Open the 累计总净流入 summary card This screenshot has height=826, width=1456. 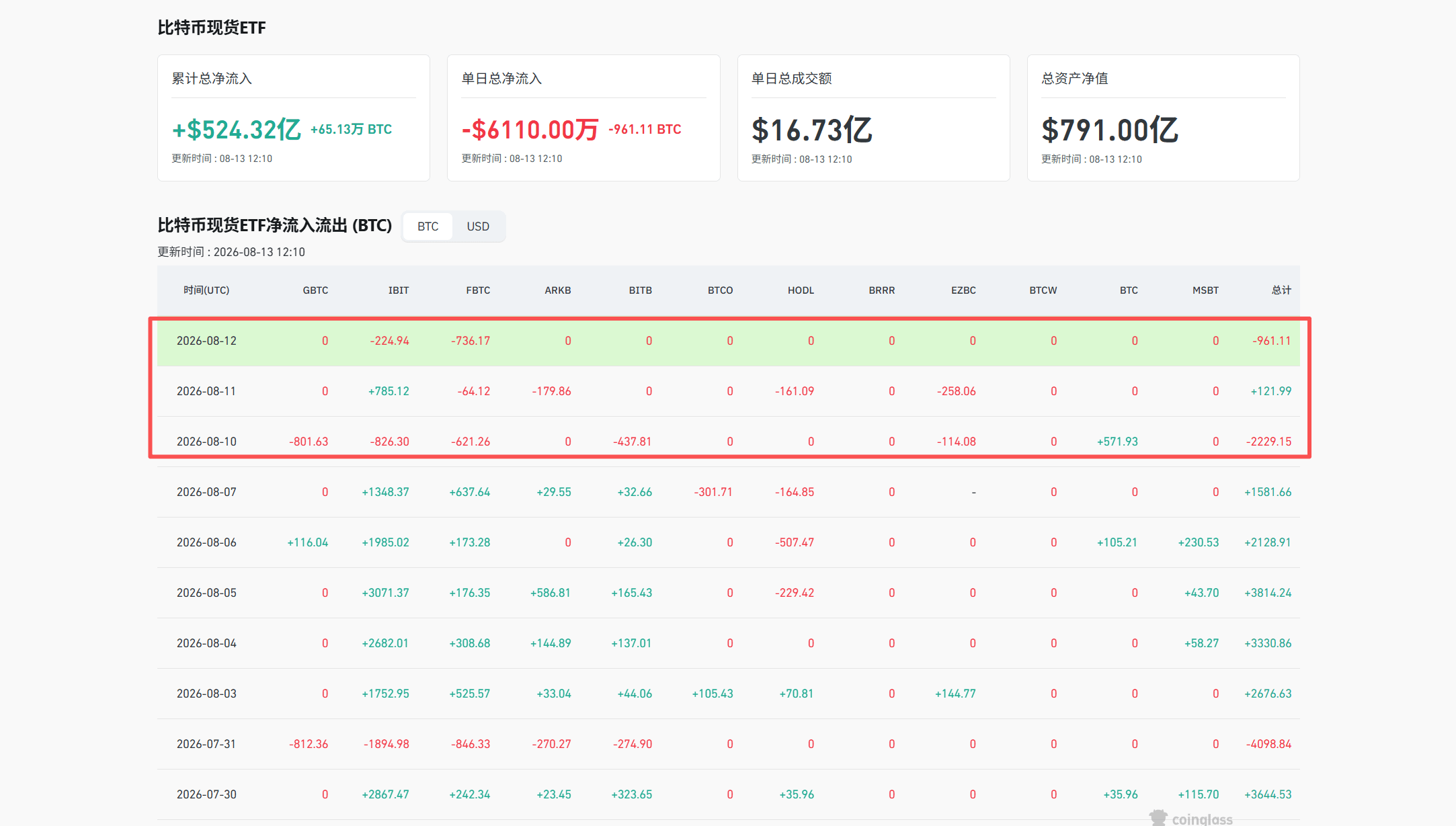(x=294, y=118)
